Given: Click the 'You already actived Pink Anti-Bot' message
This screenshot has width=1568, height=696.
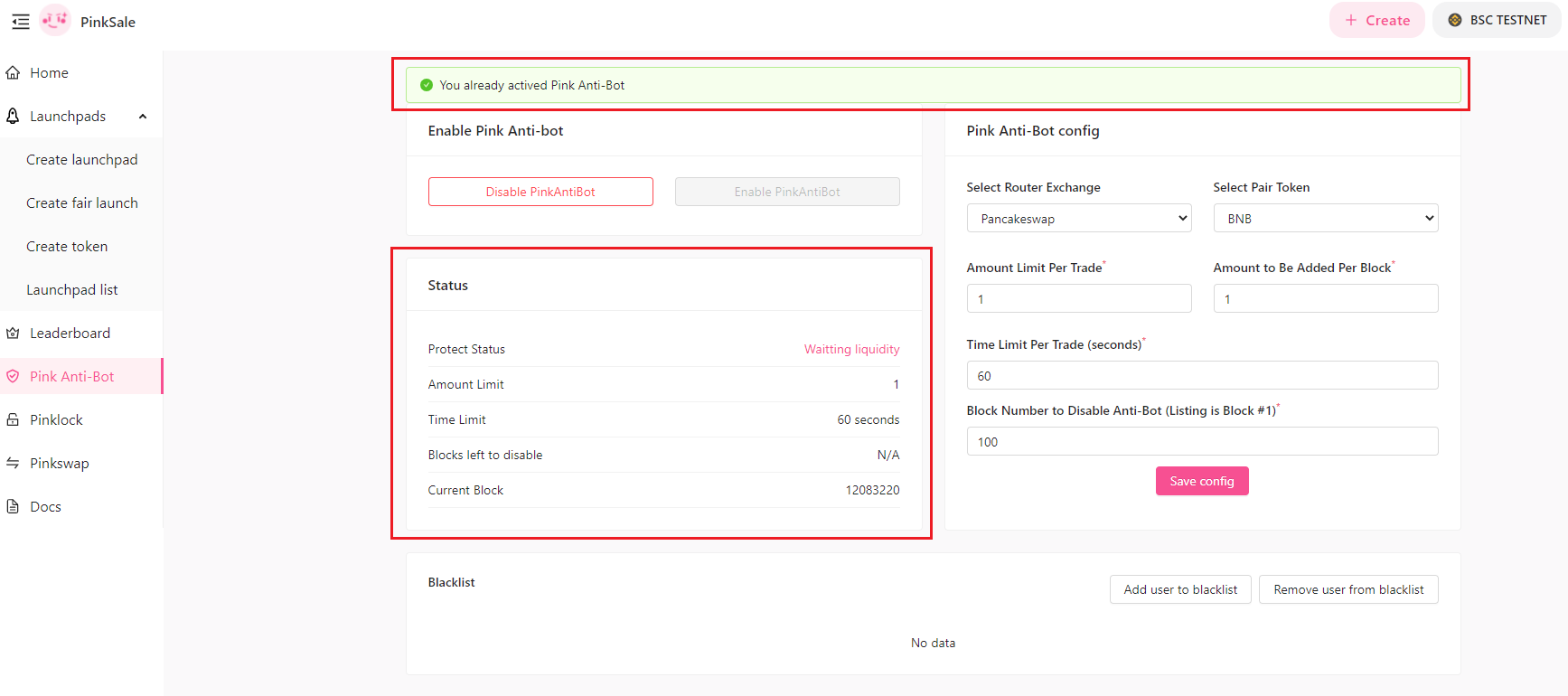Looking at the screenshot, I should point(531,85).
